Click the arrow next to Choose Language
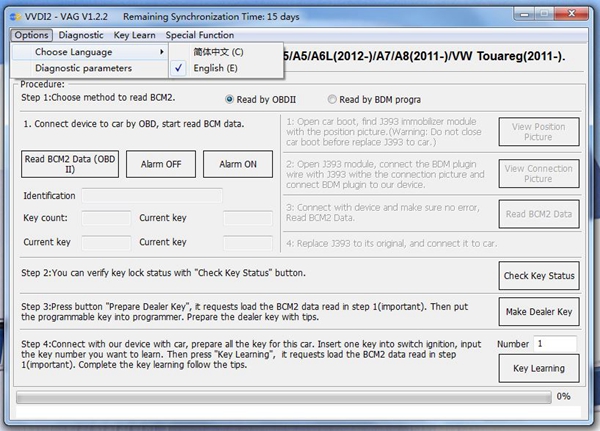The height and width of the screenshot is (431, 600). click(162, 52)
